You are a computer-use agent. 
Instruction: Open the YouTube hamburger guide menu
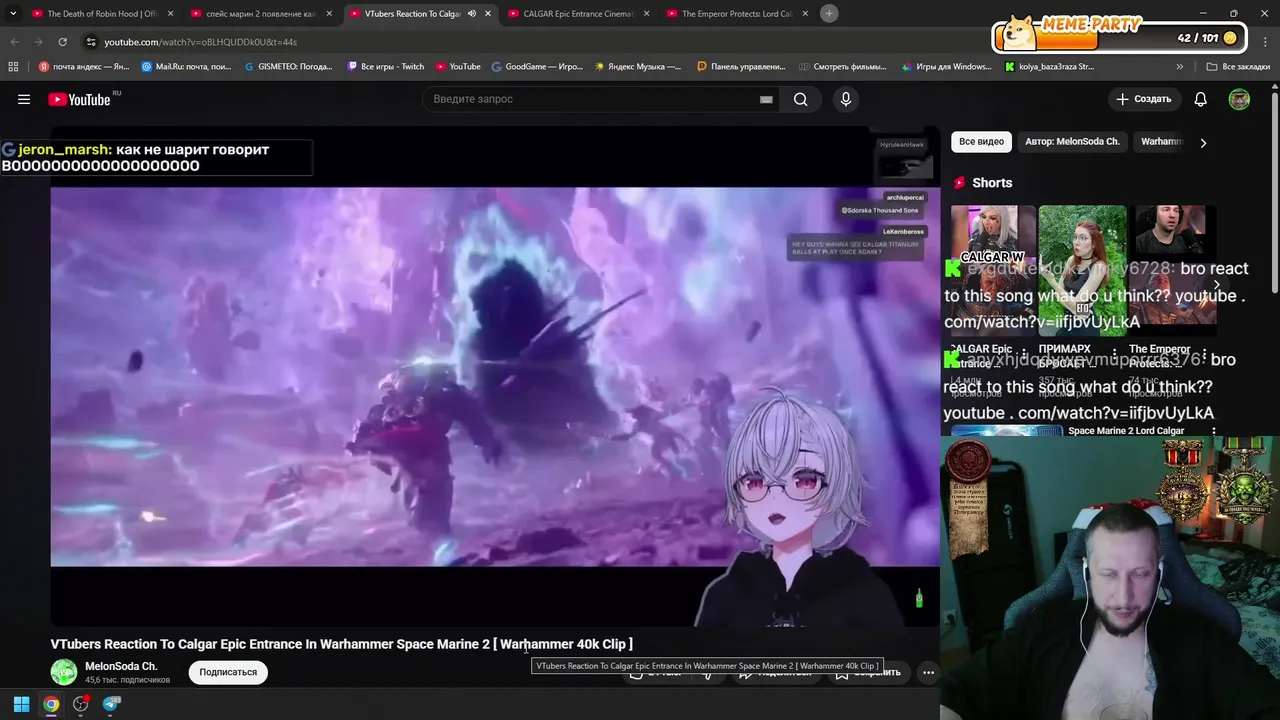pyautogui.click(x=24, y=99)
